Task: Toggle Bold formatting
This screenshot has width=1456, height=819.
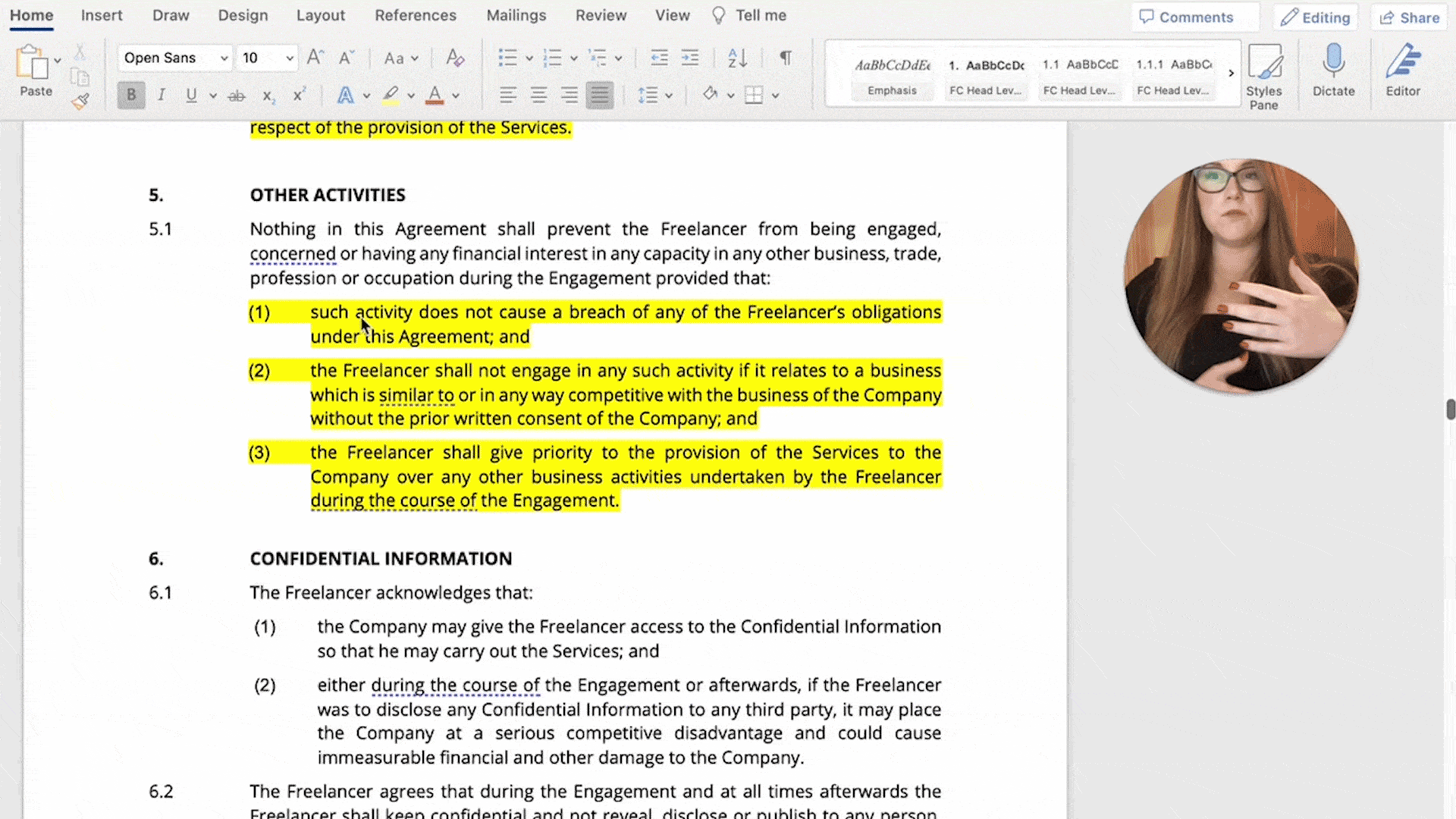Action: [x=131, y=96]
